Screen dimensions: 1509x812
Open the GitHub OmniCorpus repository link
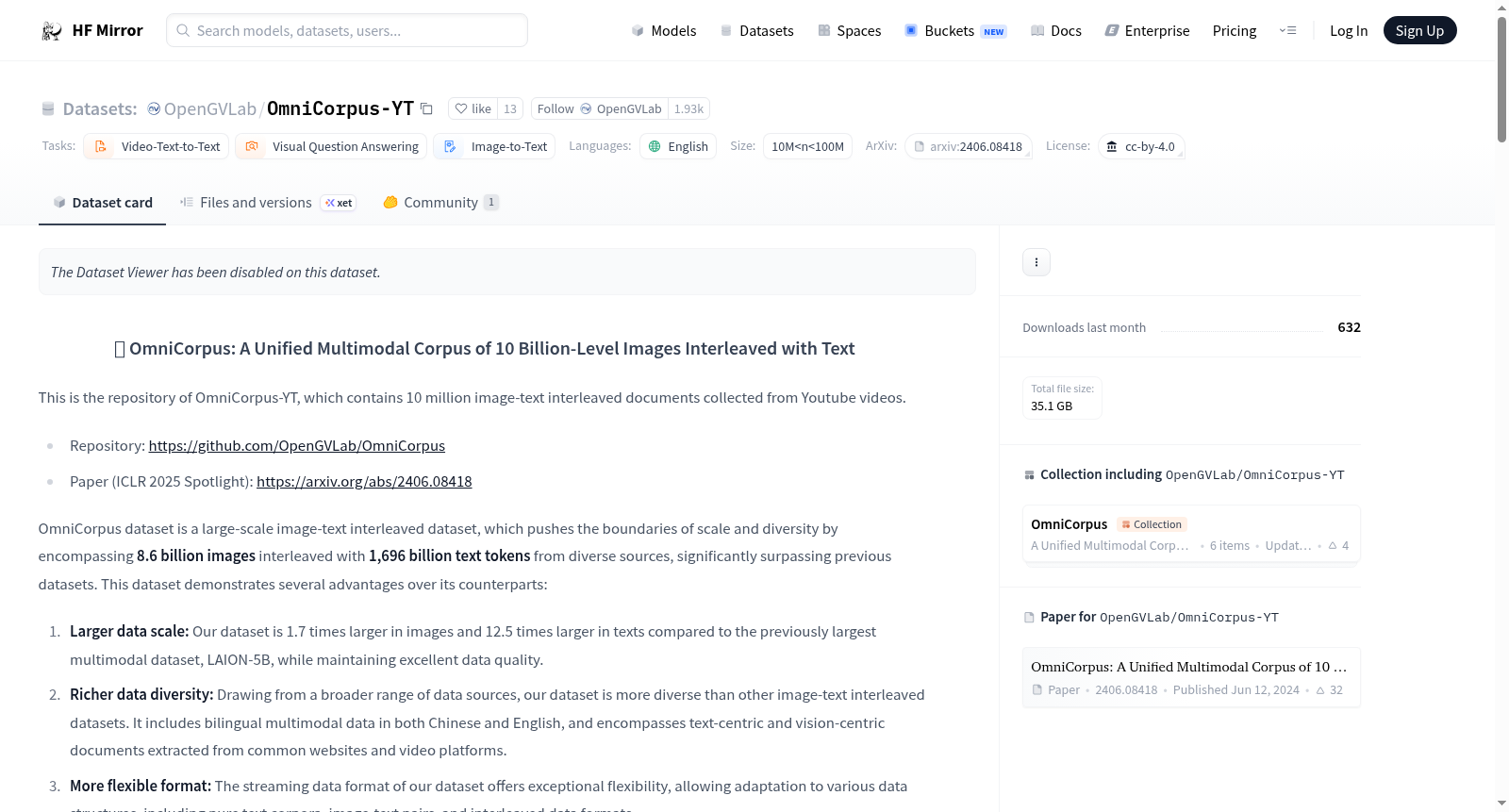(x=297, y=445)
